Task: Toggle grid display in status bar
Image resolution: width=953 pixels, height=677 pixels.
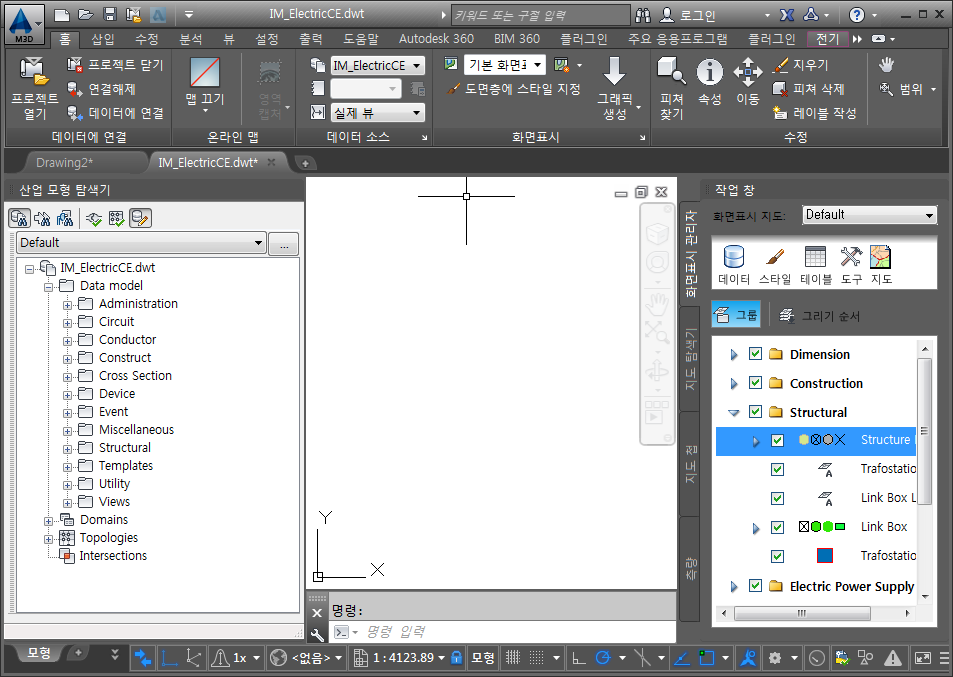Action: 514,657
